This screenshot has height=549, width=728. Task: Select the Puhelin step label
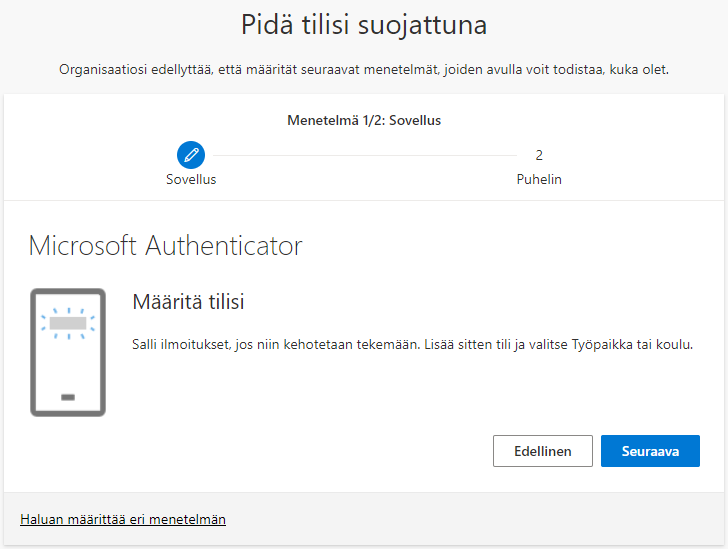point(539,180)
